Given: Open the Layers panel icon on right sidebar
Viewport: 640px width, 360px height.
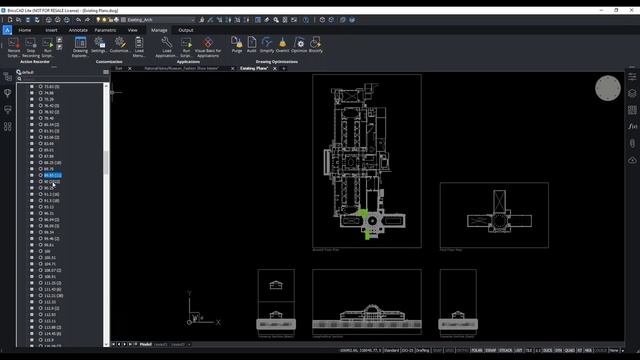Looking at the screenshot, I should [632, 93].
